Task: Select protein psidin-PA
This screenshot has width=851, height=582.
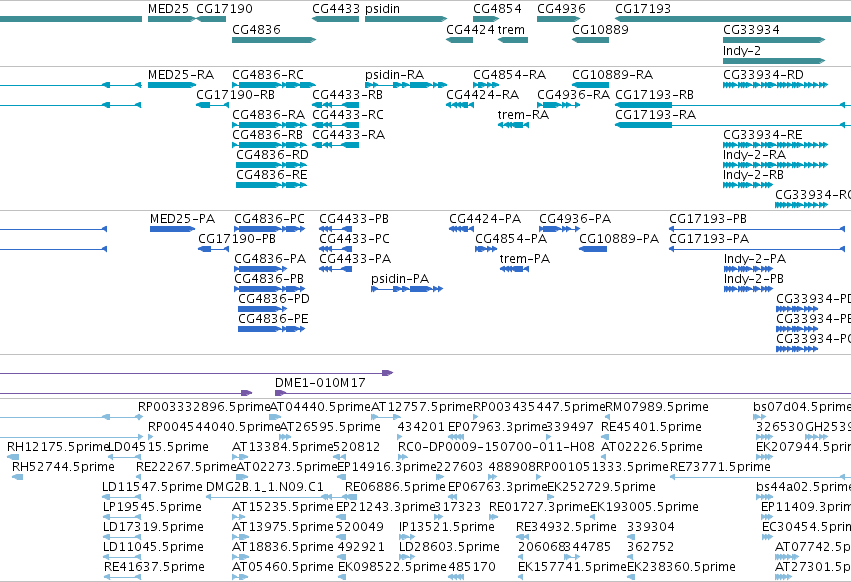Action: click(407, 289)
